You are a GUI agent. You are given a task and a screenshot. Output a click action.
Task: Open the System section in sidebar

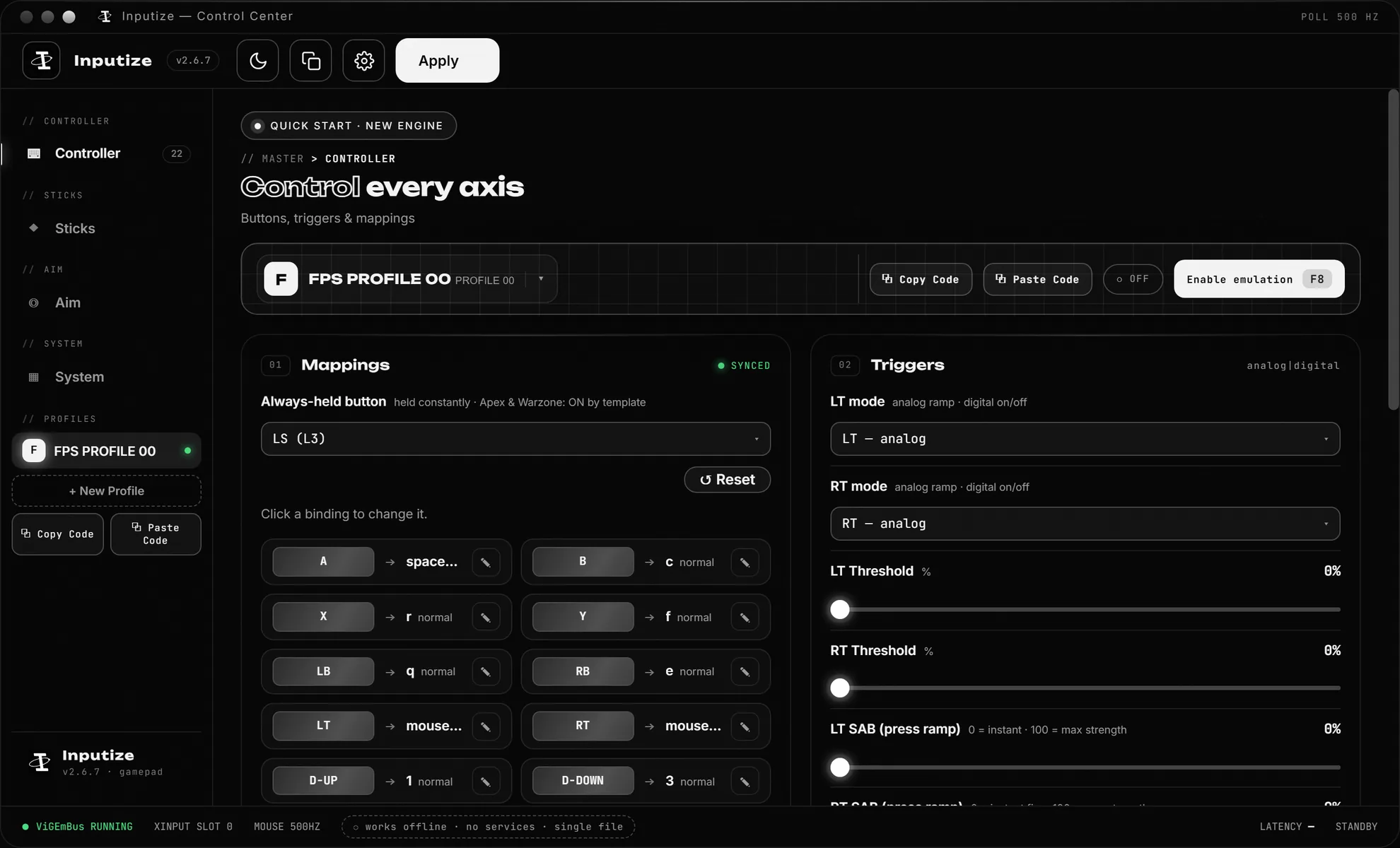pos(106,377)
